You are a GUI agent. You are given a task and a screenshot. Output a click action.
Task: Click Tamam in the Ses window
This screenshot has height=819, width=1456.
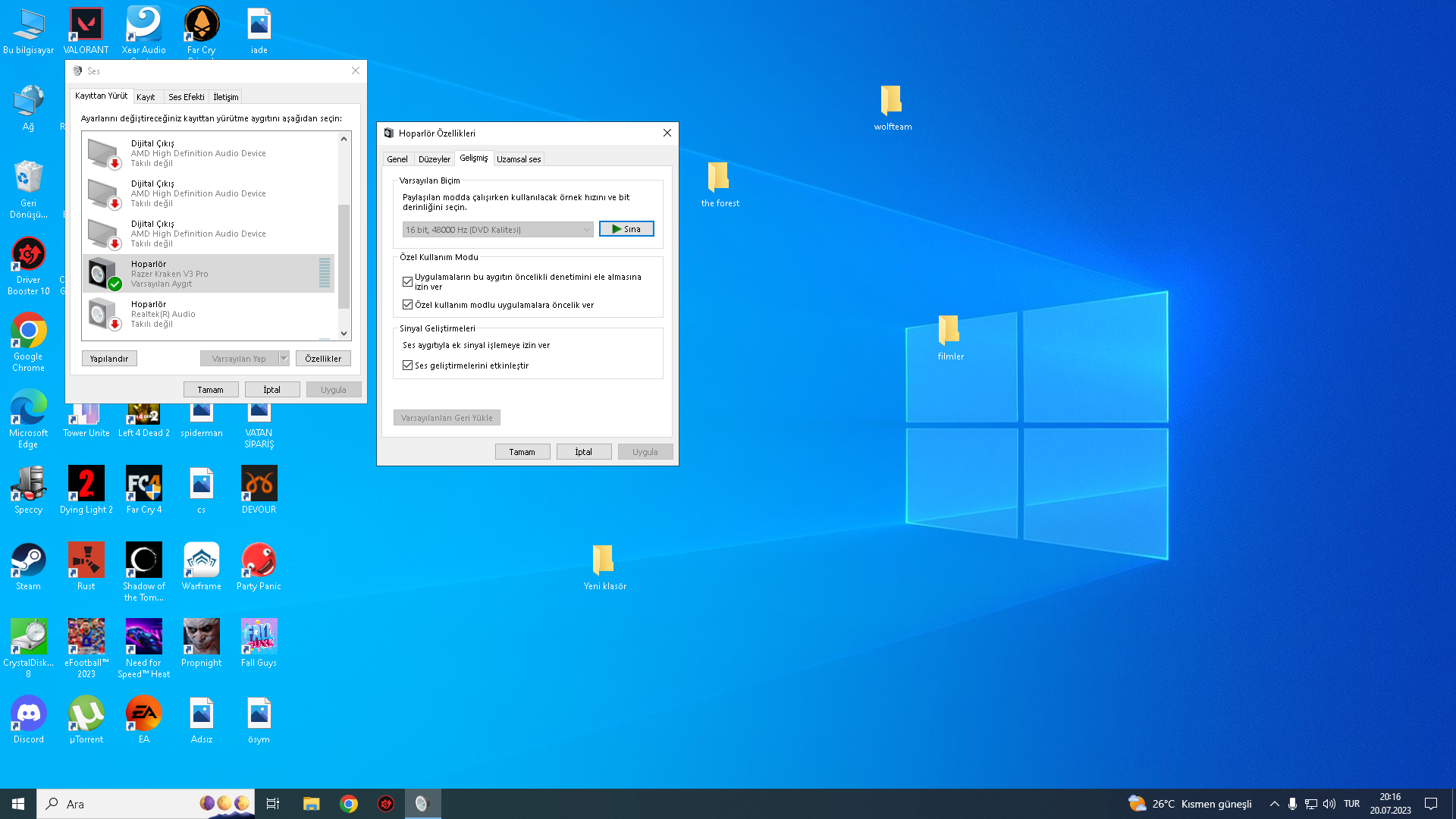tap(211, 390)
